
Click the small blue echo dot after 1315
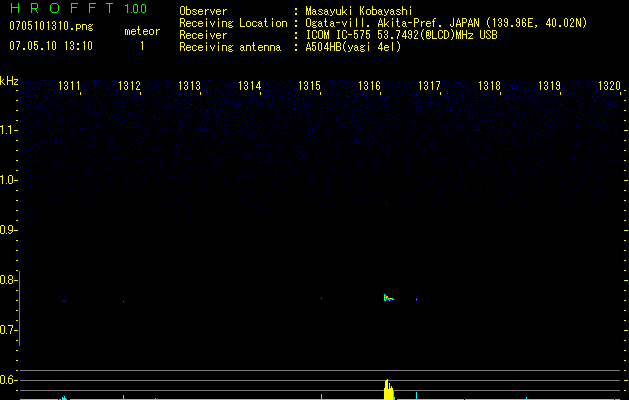tap(321, 298)
